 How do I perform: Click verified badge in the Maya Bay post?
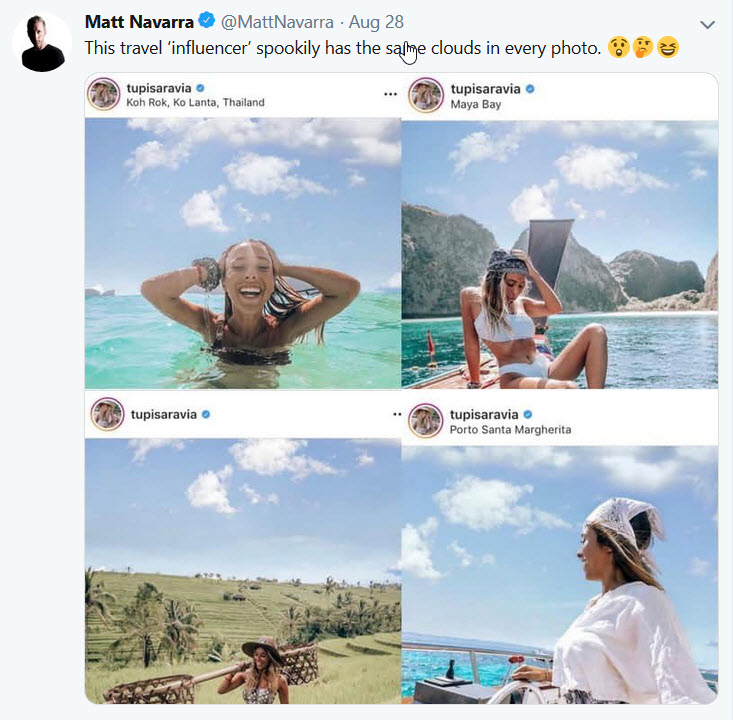pos(530,89)
